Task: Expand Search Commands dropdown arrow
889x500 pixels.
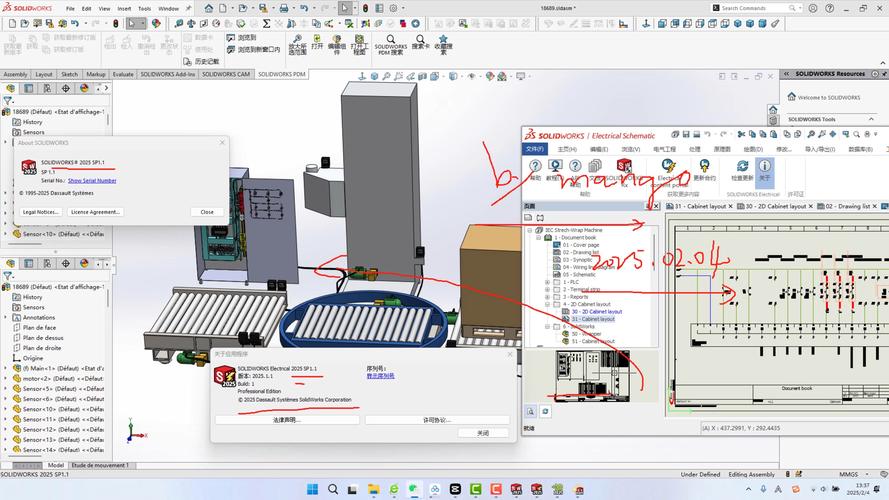Action: 800,9
